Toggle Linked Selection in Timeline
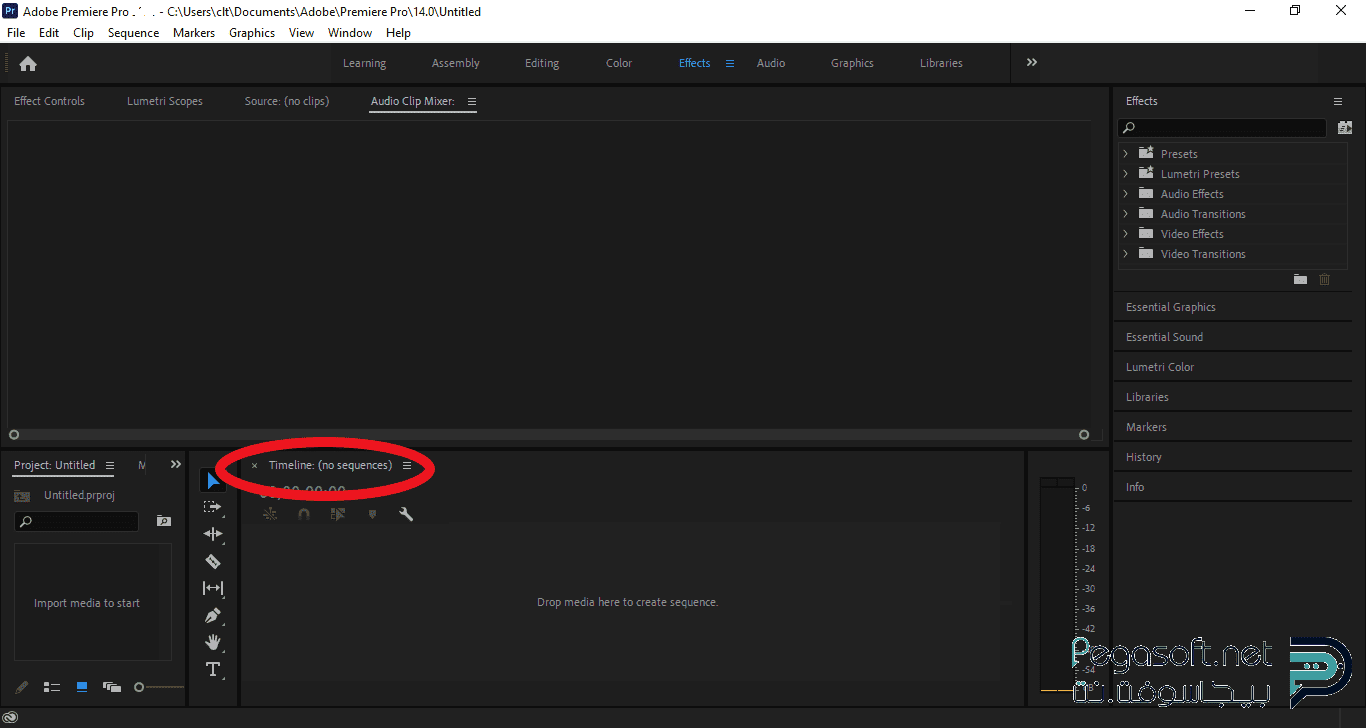The height and width of the screenshot is (728, 1366). [x=338, y=514]
